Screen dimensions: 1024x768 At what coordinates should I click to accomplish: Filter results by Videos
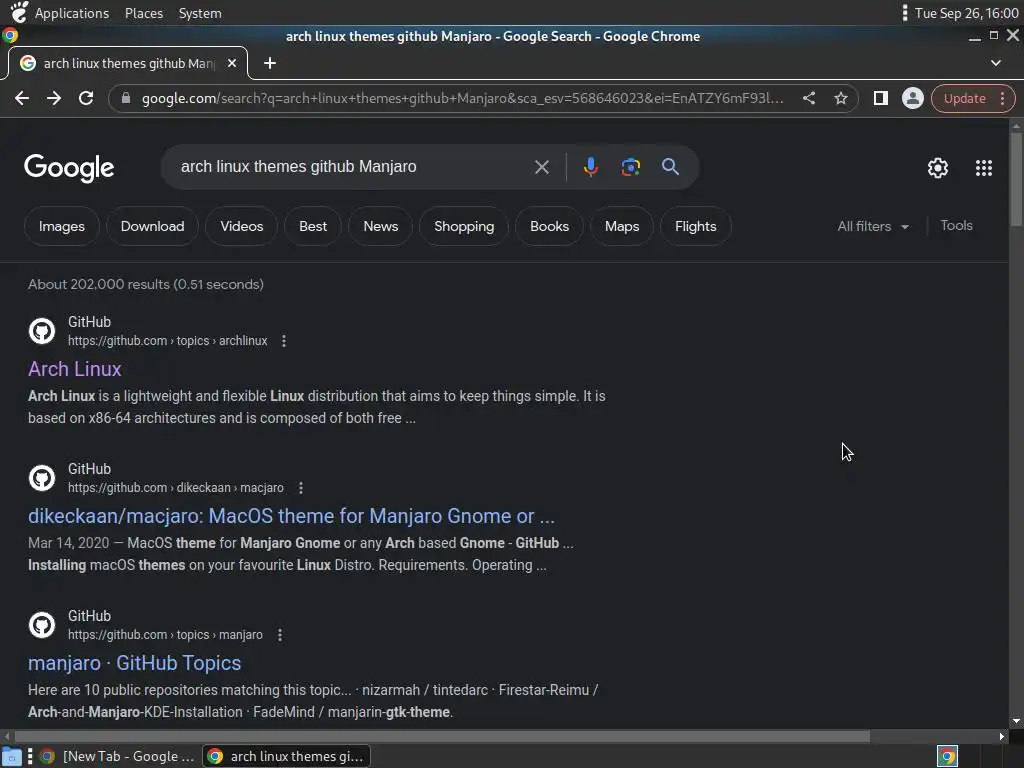click(x=242, y=226)
